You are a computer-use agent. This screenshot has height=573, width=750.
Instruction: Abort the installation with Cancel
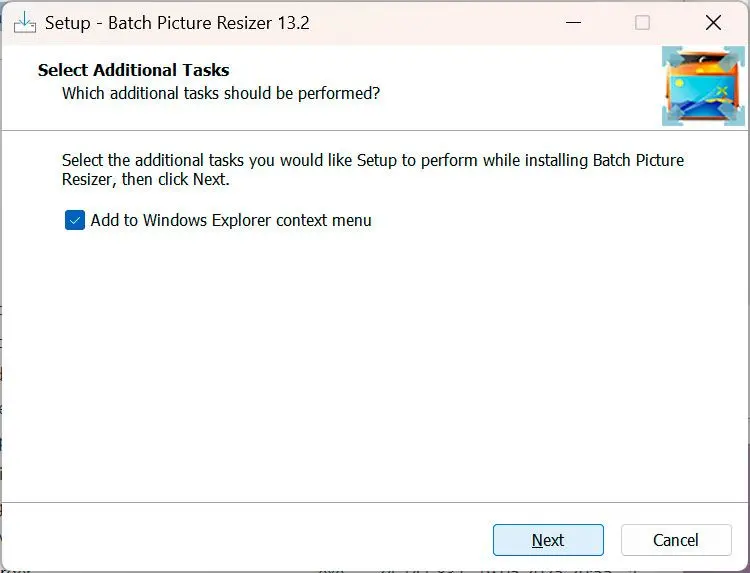tap(676, 540)
